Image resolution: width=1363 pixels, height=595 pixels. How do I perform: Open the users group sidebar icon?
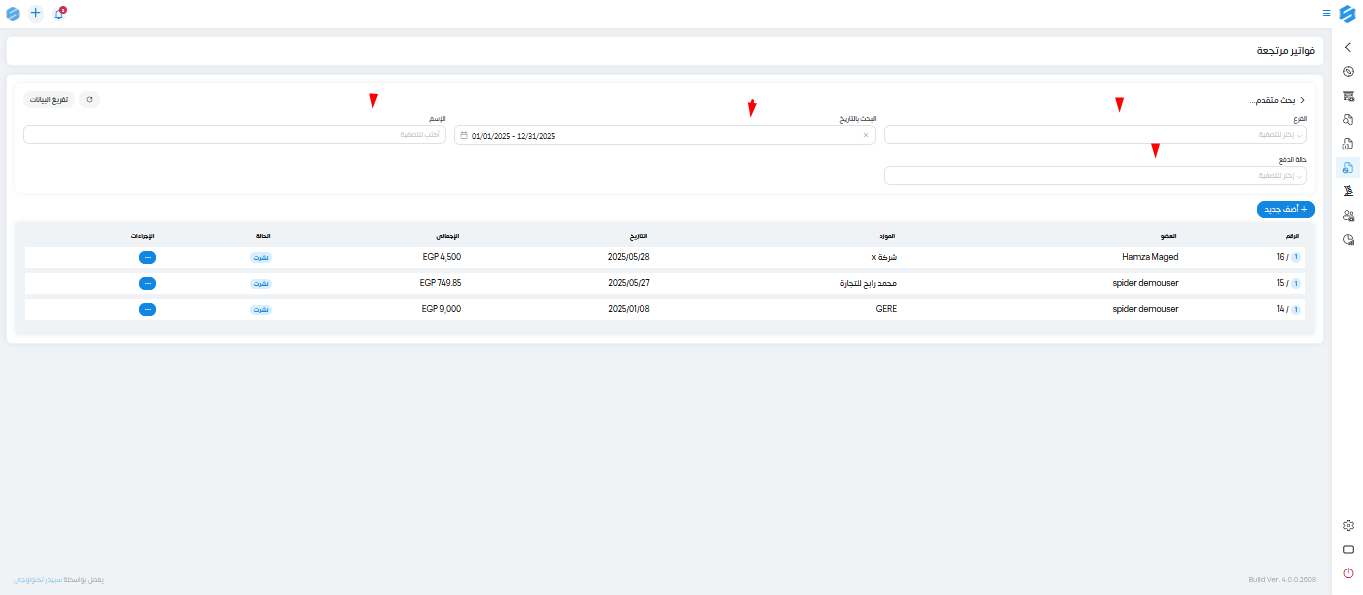pyautogui.click(x=1348, y=215)
